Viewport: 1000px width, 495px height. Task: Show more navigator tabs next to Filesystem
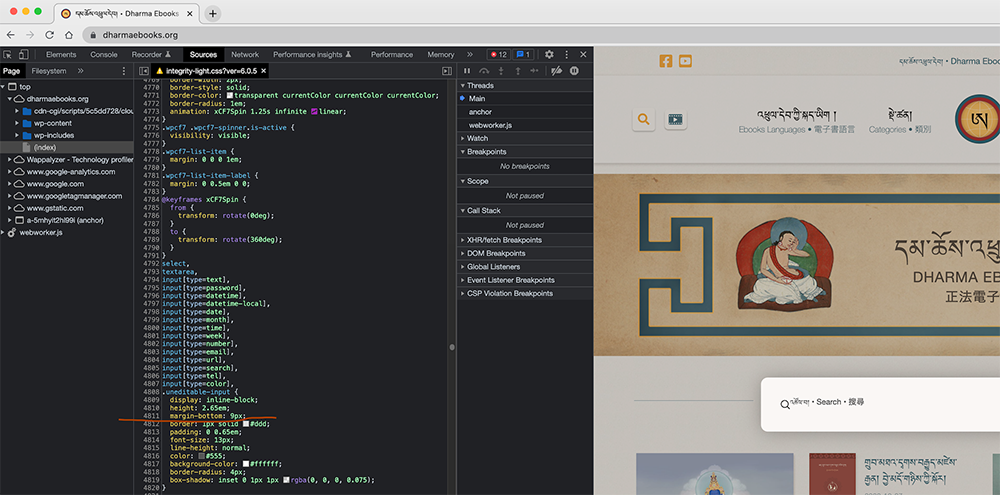tap(81, 71)
